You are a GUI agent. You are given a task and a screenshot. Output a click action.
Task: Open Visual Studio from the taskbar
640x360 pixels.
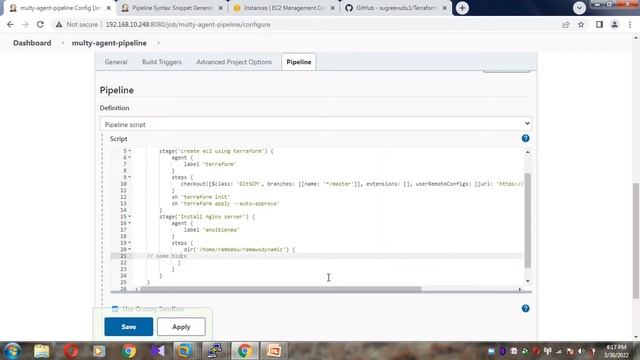pyautogui.click(x=158, y=351)
